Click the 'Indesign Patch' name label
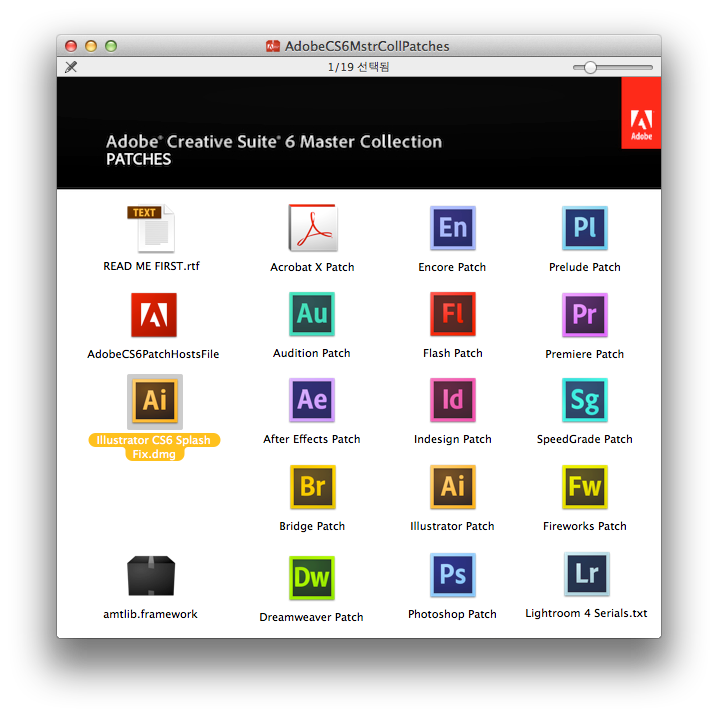This screenshot has height=717, width=718. 453,439
